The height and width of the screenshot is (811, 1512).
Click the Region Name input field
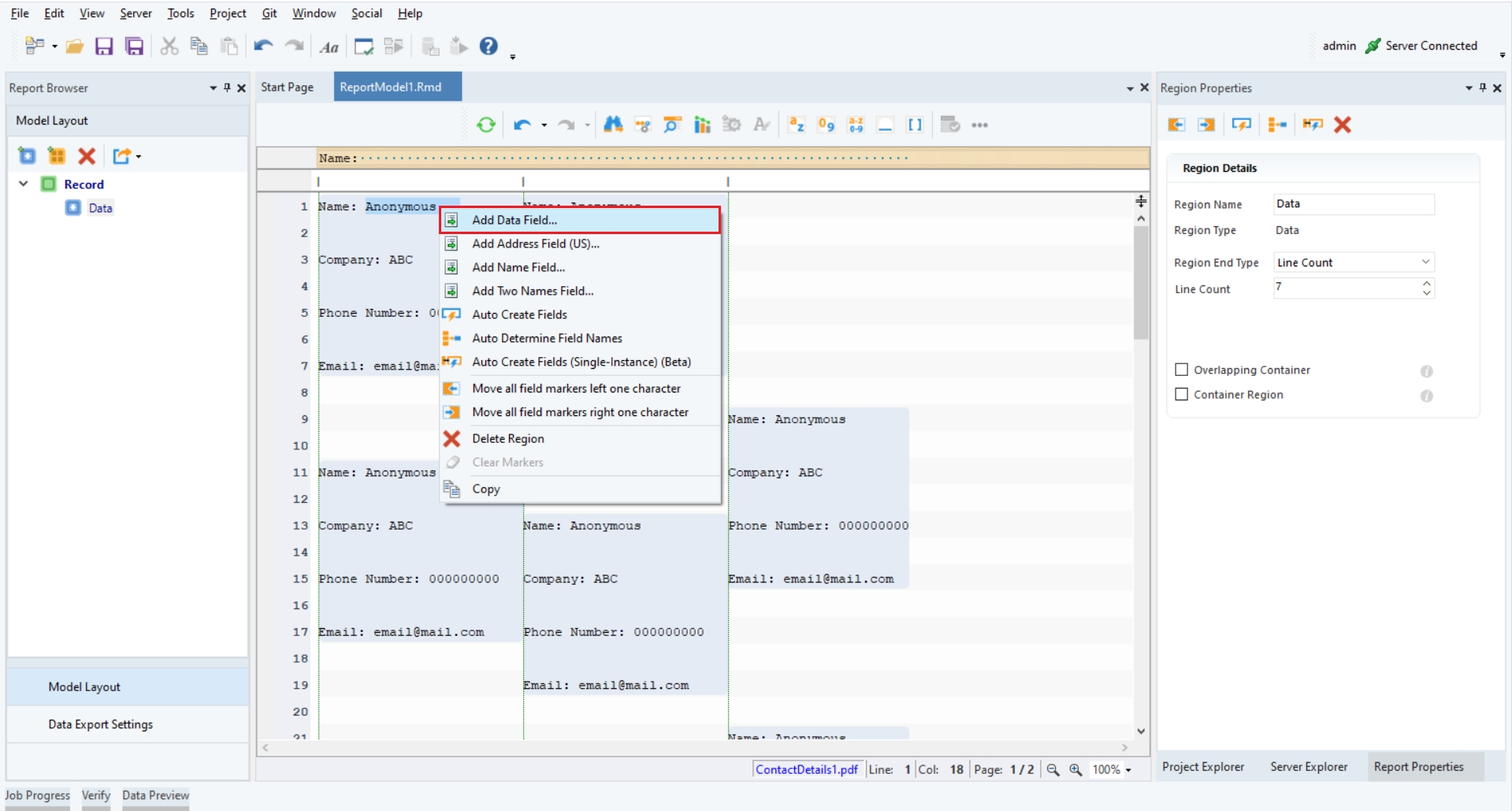click(x=1353, y=204)
